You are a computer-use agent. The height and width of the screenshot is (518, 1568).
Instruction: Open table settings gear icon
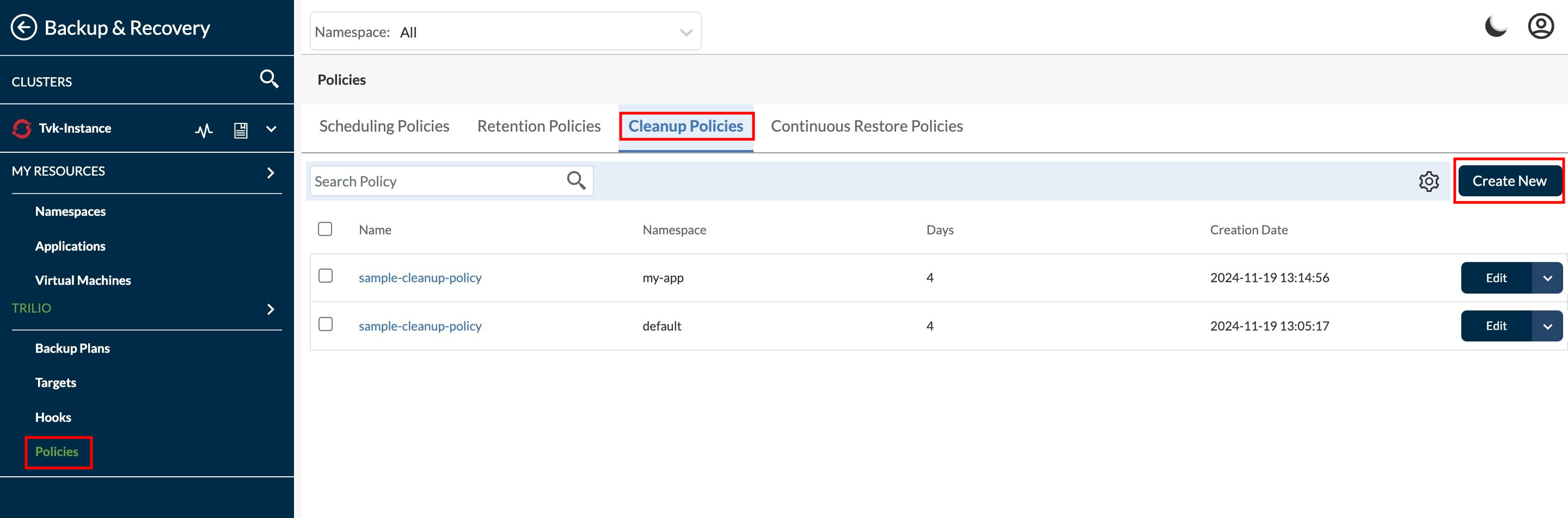click(1428, 181)
